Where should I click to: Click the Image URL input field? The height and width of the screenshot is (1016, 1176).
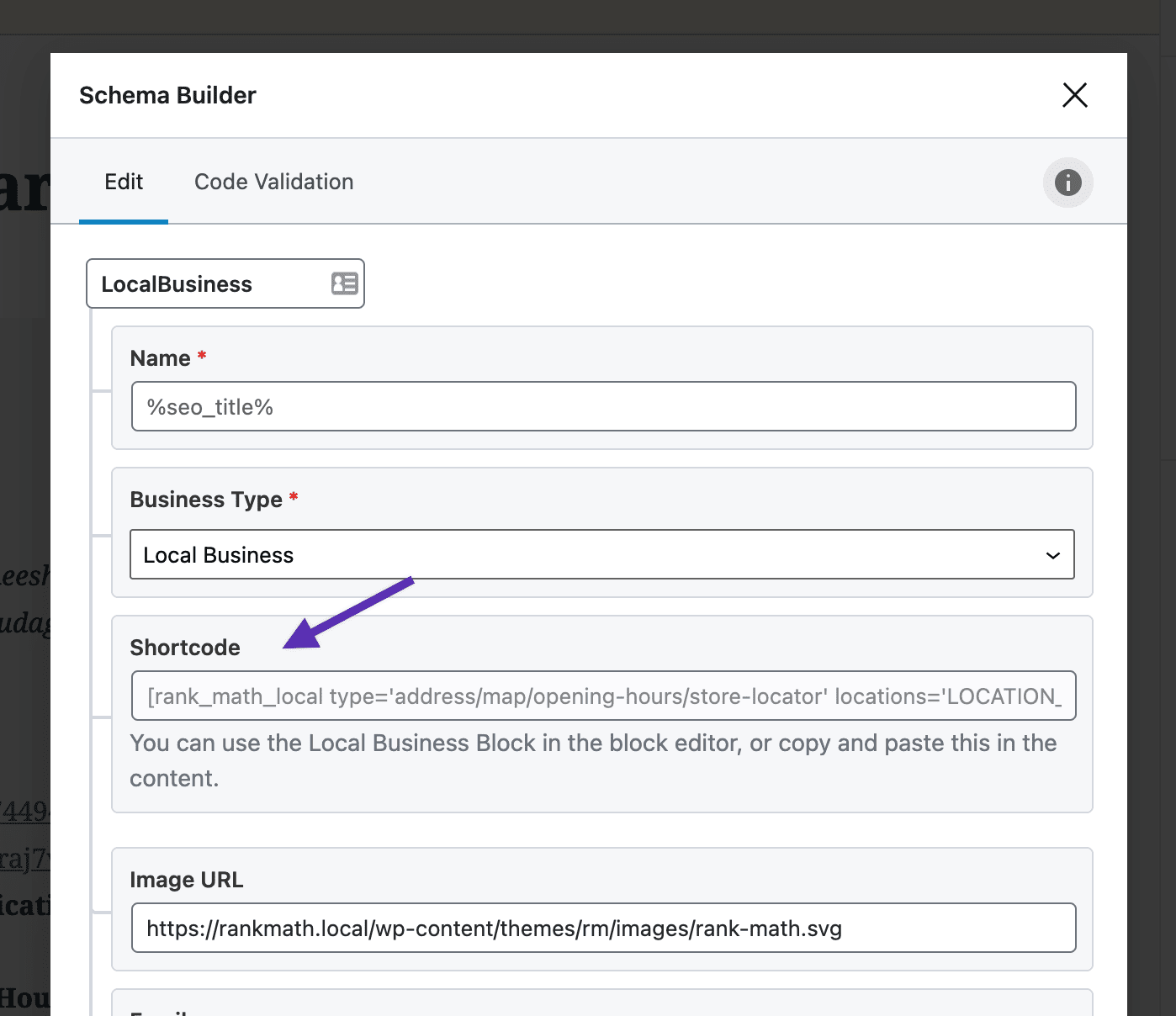(x=604, y=928)
